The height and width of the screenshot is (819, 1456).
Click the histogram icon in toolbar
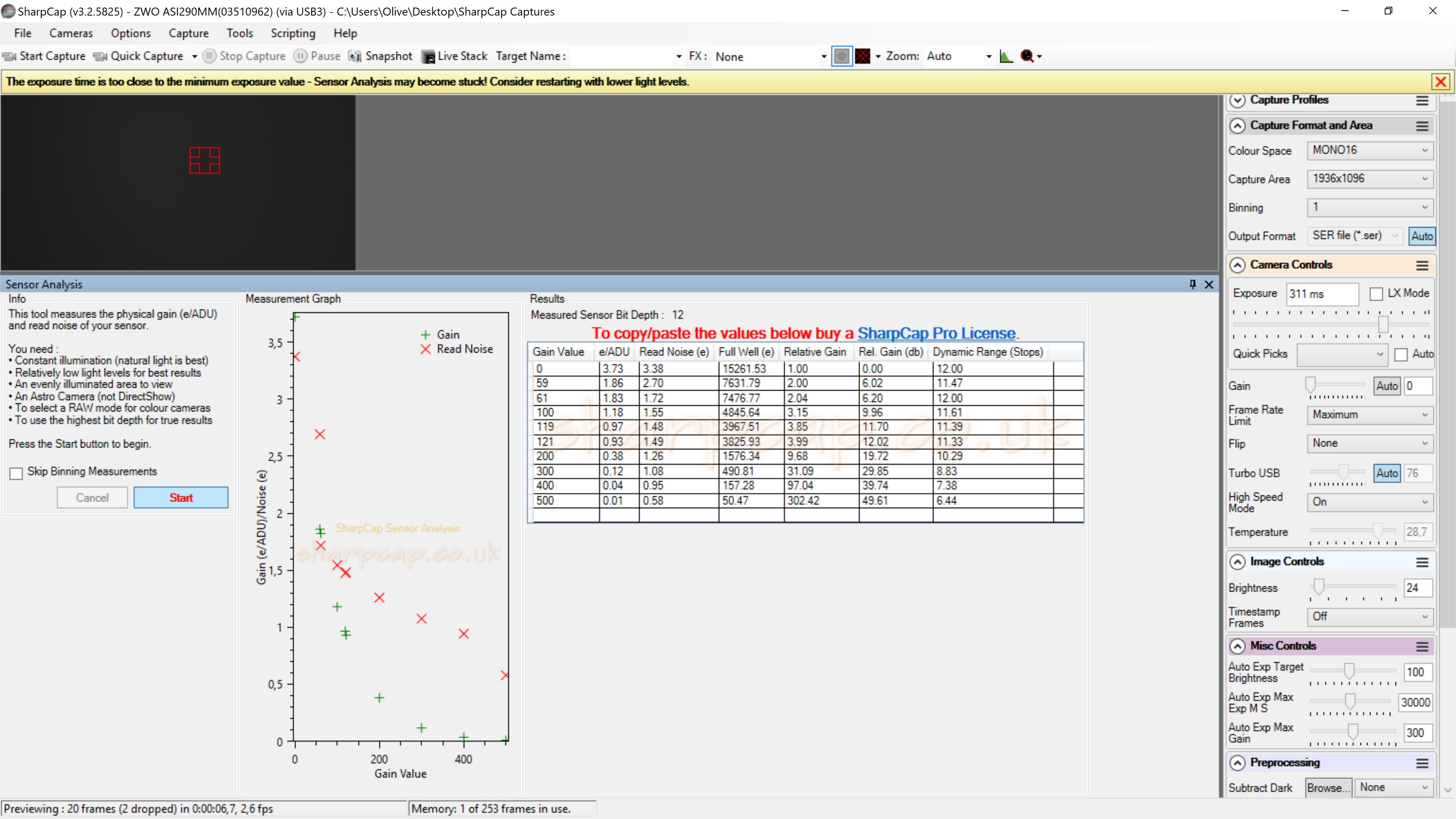(1006, 56)
